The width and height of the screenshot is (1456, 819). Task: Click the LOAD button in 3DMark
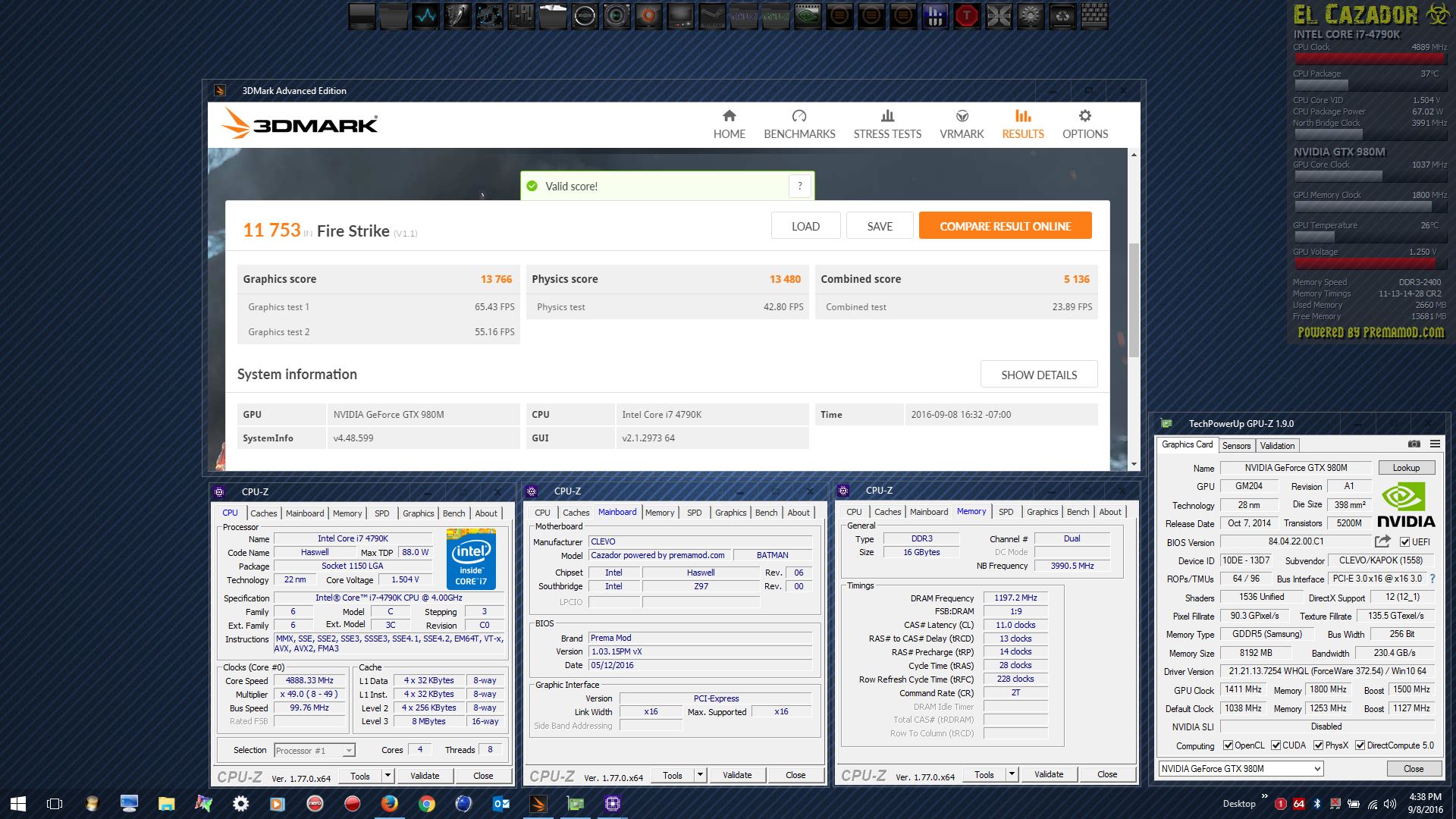[805, 226]
